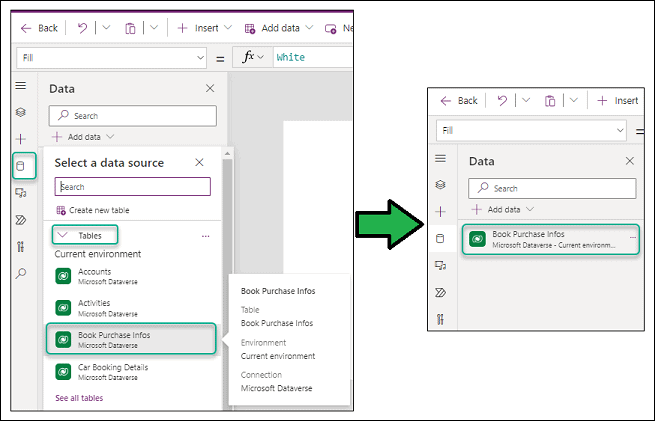Viewport: 655px width, 421px height.
Task: Close the Data pane in left window
Action: 210,89
